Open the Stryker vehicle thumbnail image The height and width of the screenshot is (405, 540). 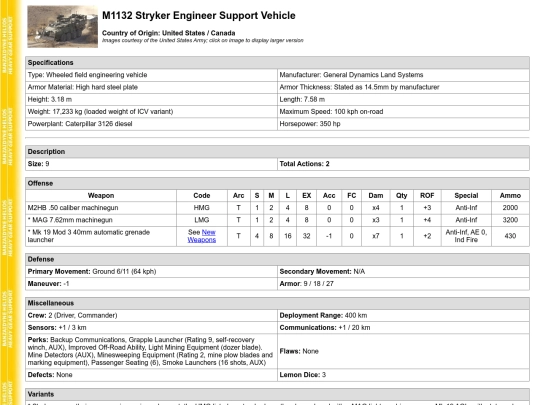tap(62, 27)
